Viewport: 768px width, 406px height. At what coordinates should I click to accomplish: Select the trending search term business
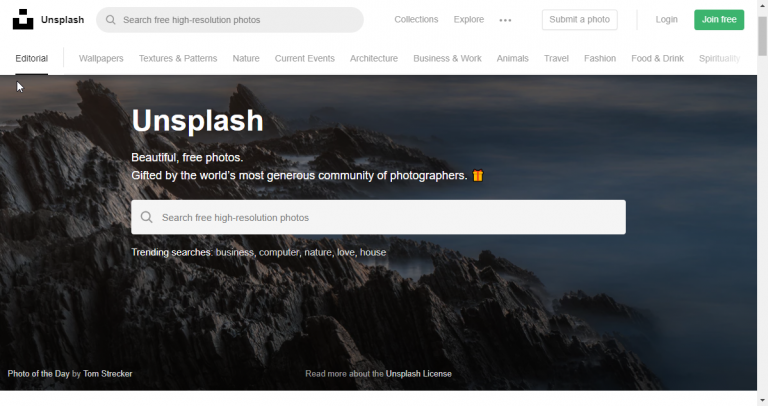[235, 253]
